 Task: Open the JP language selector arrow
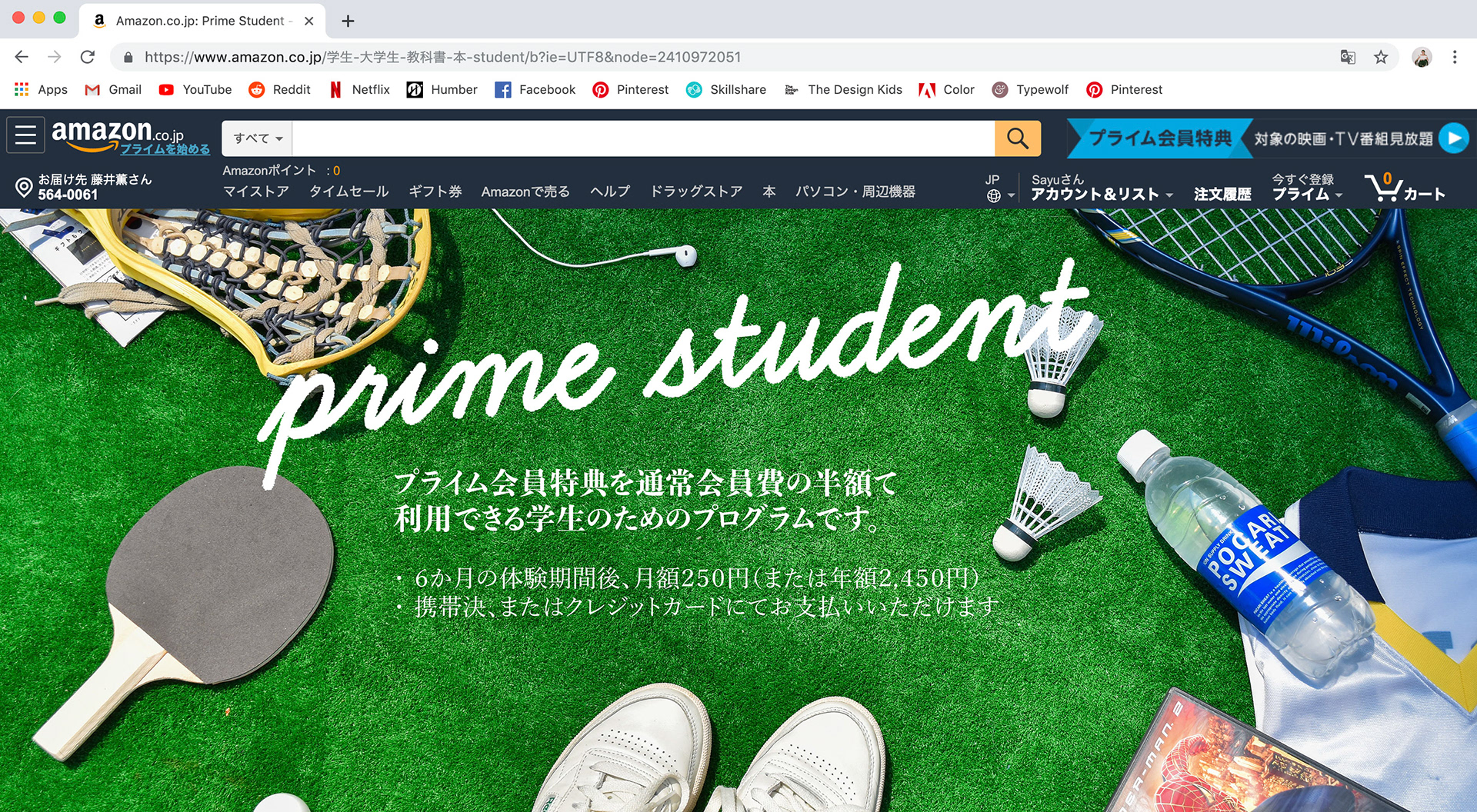(x=1011, y=196)
